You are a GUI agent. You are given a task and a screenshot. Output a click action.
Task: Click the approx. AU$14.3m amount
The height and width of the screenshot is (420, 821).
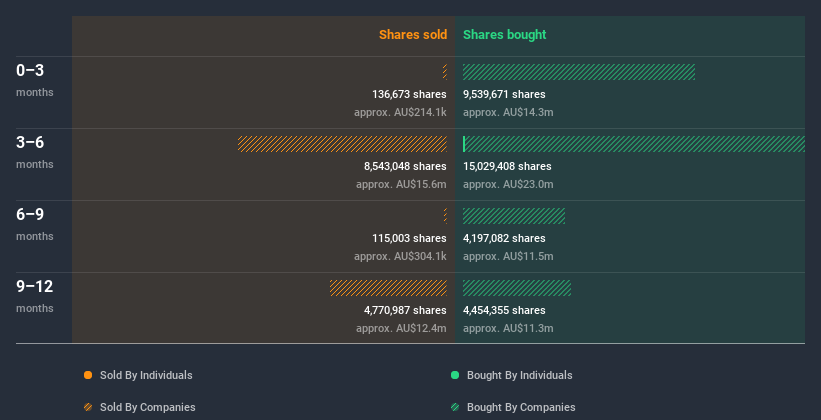508,112
